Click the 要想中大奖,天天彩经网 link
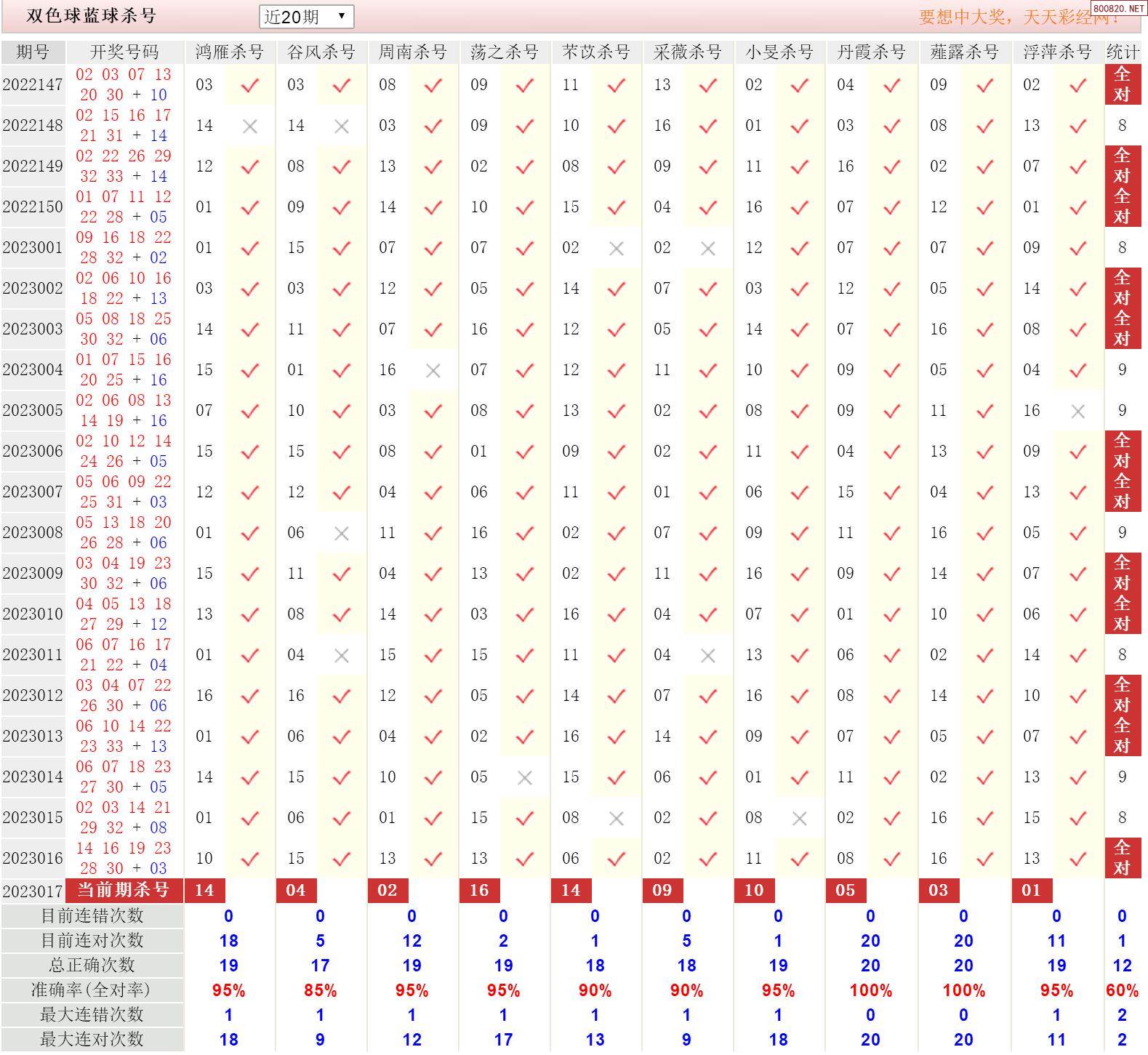 [1019, 16]
